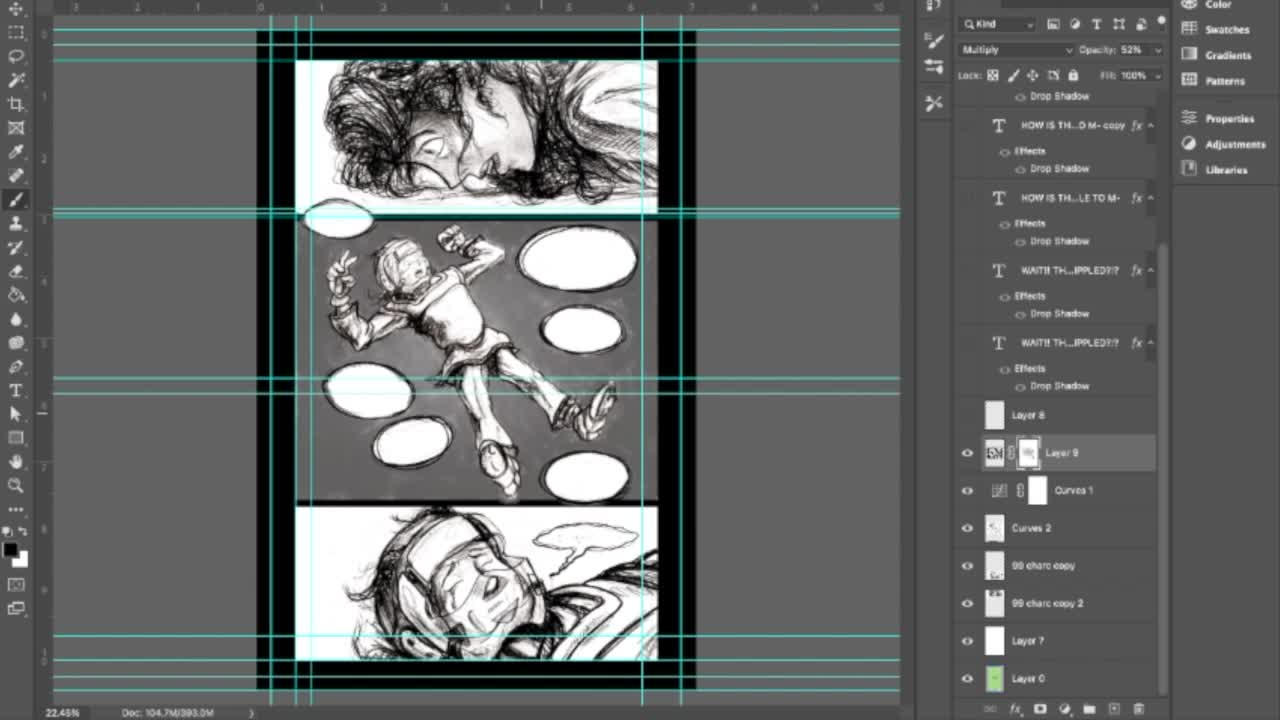Open the Adjustments panel

click(x=1224, y=144)
